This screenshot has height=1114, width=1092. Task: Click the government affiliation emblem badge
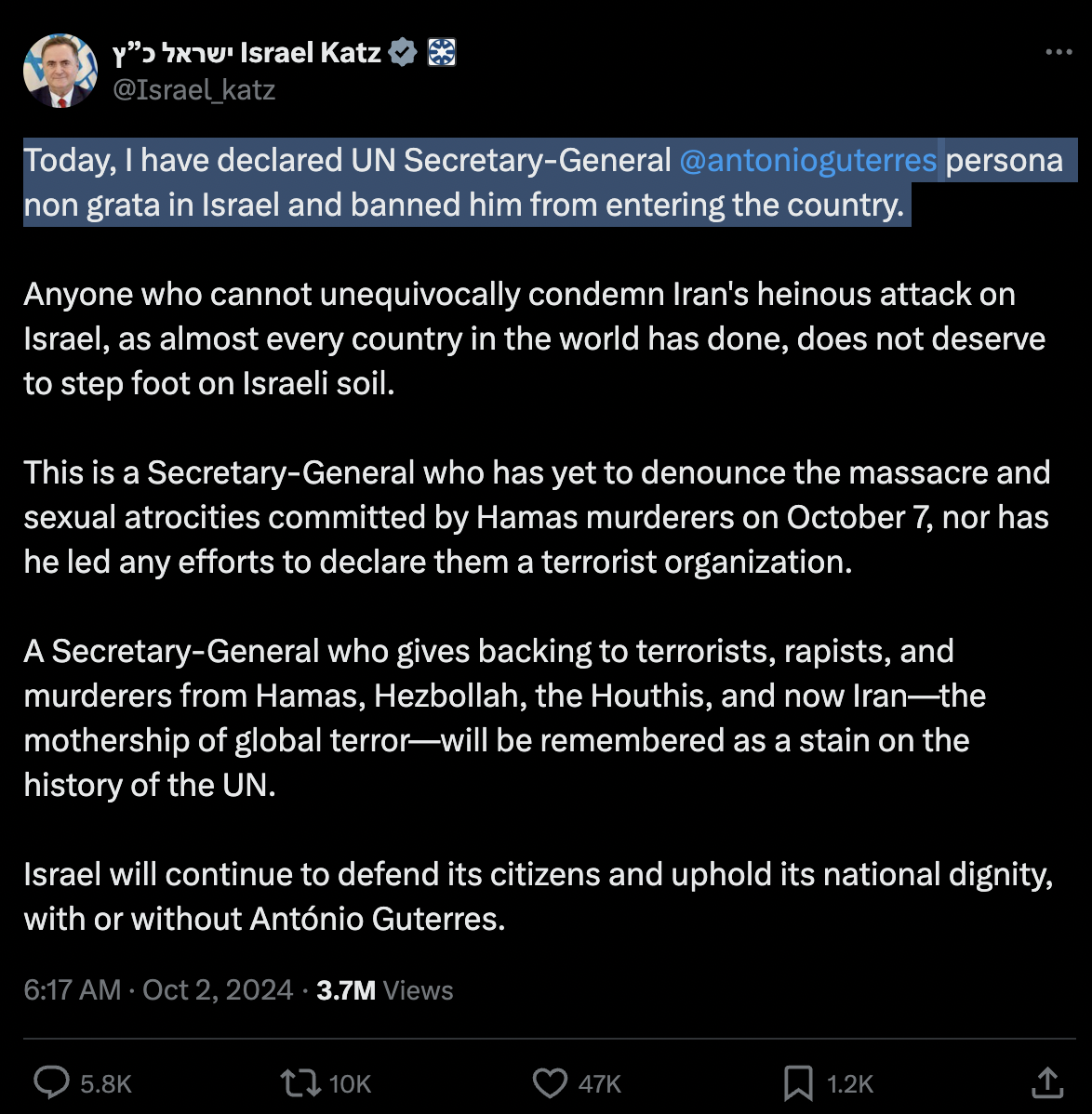pos(441,53)
